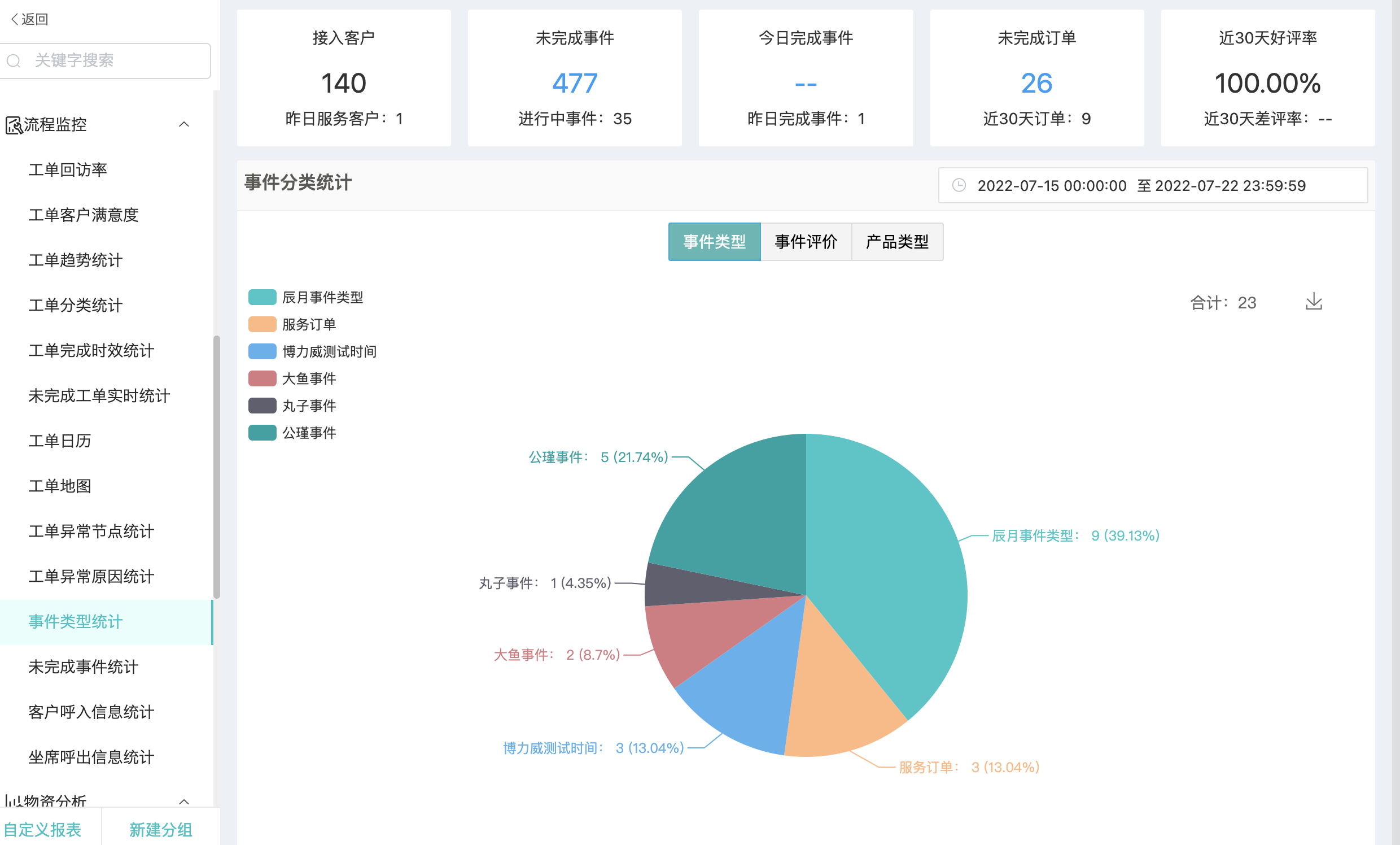Screen dimensions: 1400x845
Task: Open the date range picker field
Action: tap(1153, 185)
